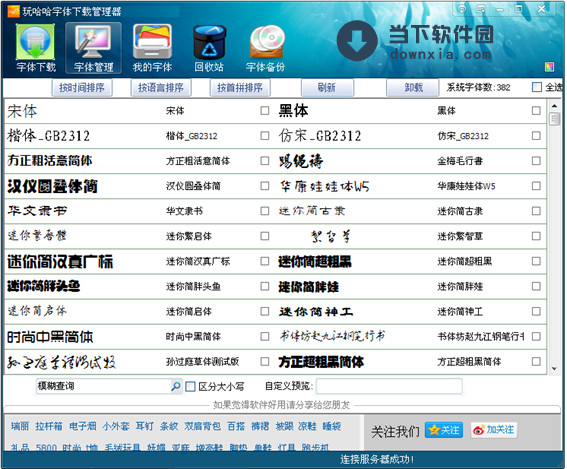Open the 凉鞋 link
The width and height of the screenshot is (567, 469).
[307, 426]
